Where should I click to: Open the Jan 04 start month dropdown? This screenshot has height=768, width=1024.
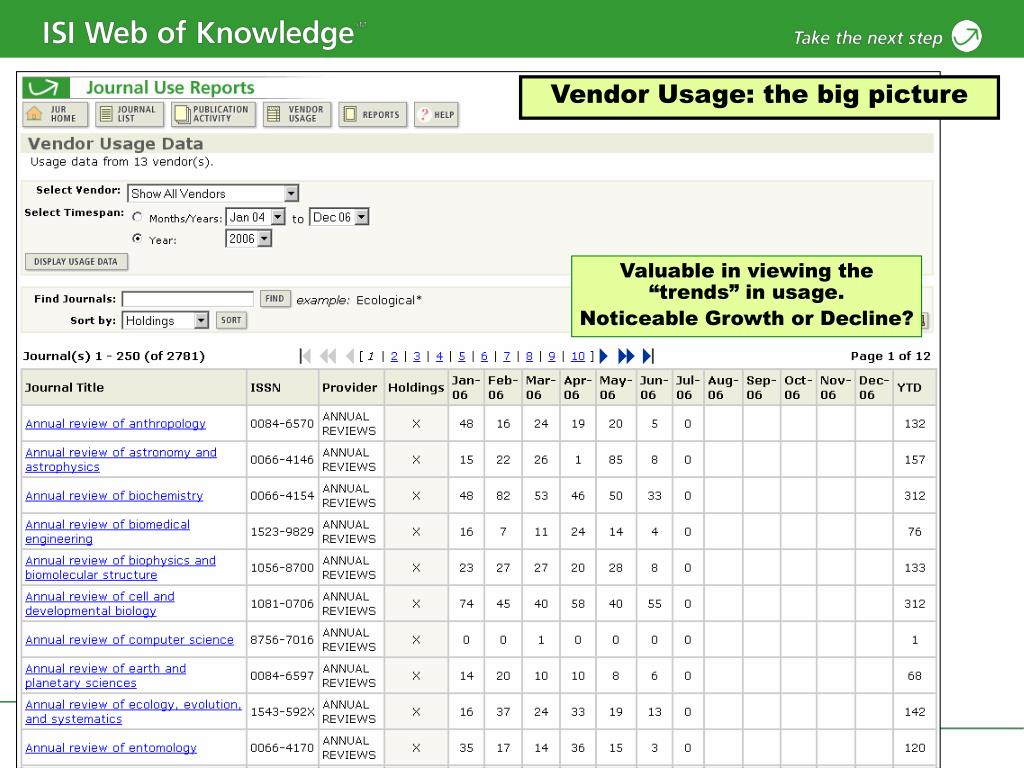tap(255, 217)
